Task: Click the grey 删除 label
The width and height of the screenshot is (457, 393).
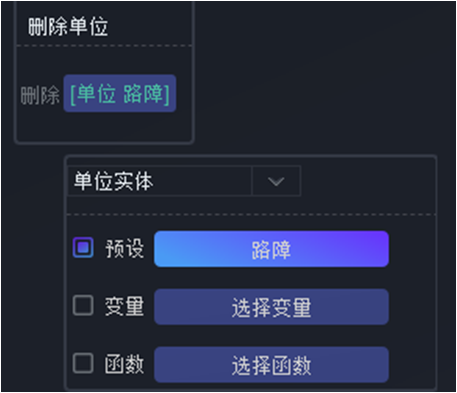Action: pyautogui.click(x=40, y=95)
